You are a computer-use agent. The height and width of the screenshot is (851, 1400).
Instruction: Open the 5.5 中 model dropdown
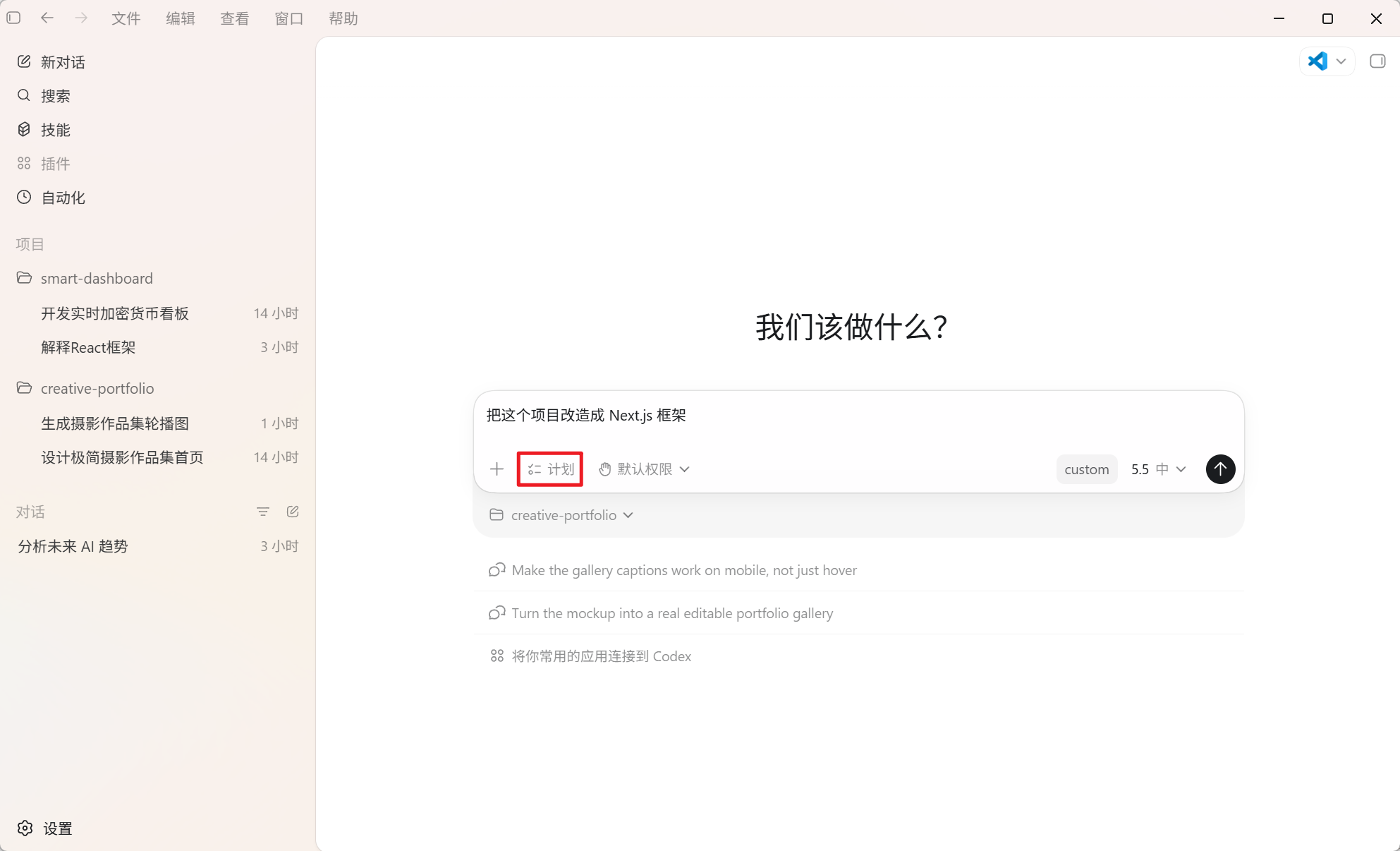pos(1159,469)
